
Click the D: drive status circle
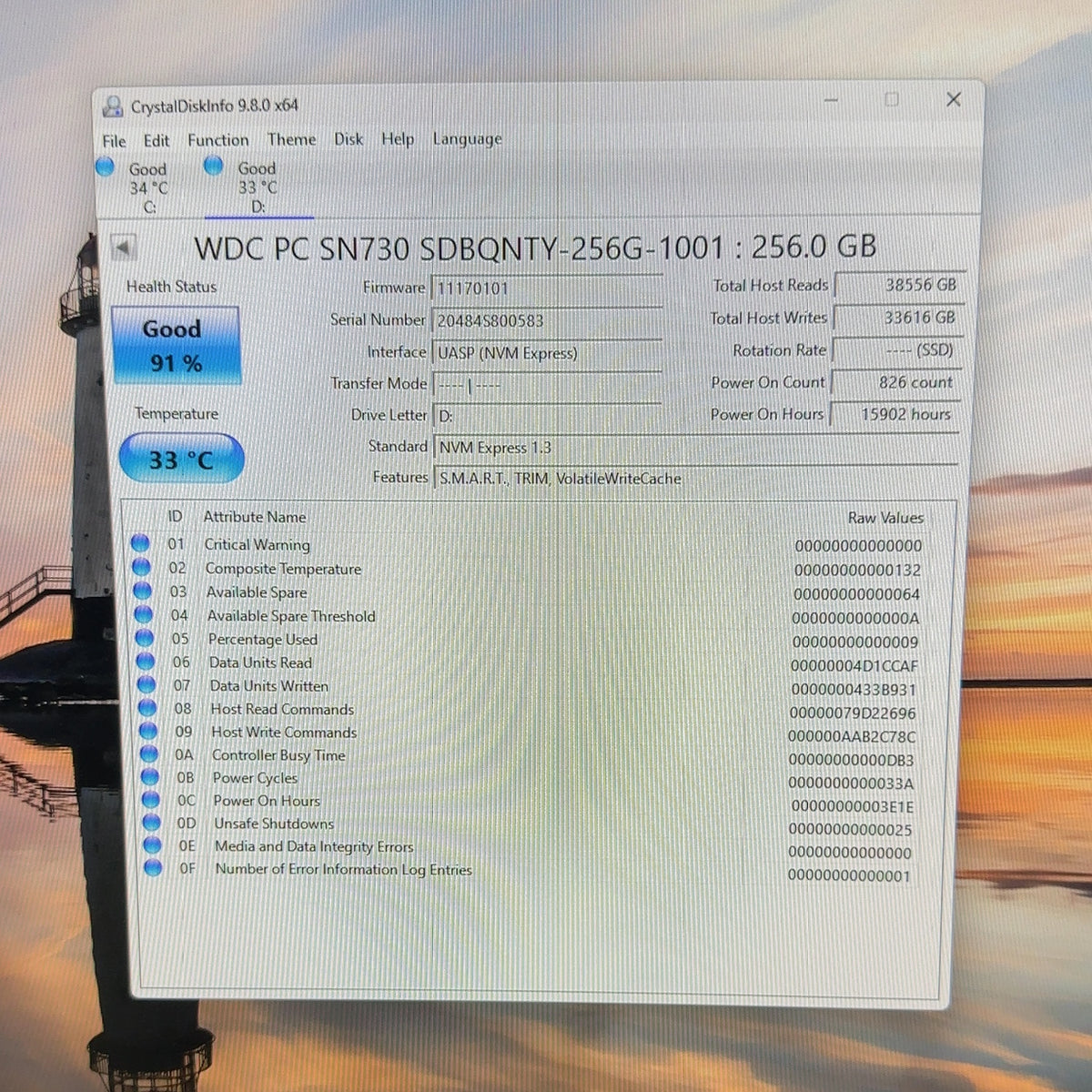(x=214, y=167)
